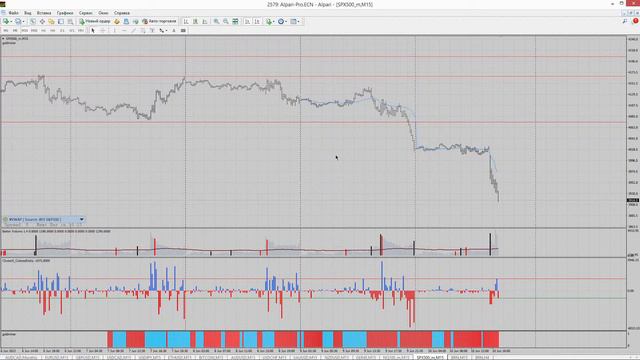The image size is (640, 360).
Task: Toggle the M15 timeframe button
Action: click(x=24, y=31)
